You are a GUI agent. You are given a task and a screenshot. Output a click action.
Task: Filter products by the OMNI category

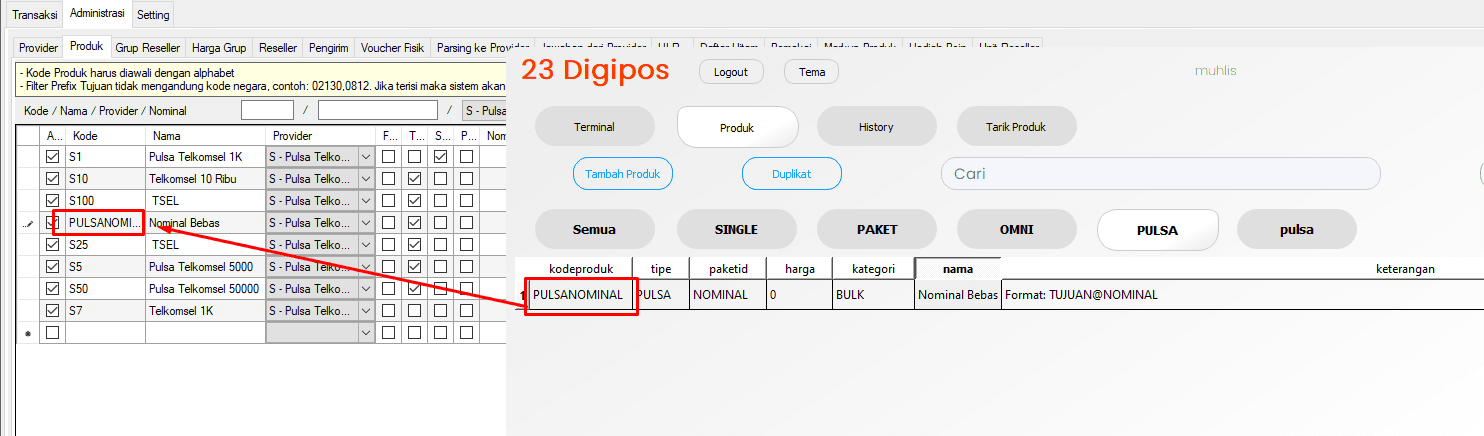[1016, 229]
